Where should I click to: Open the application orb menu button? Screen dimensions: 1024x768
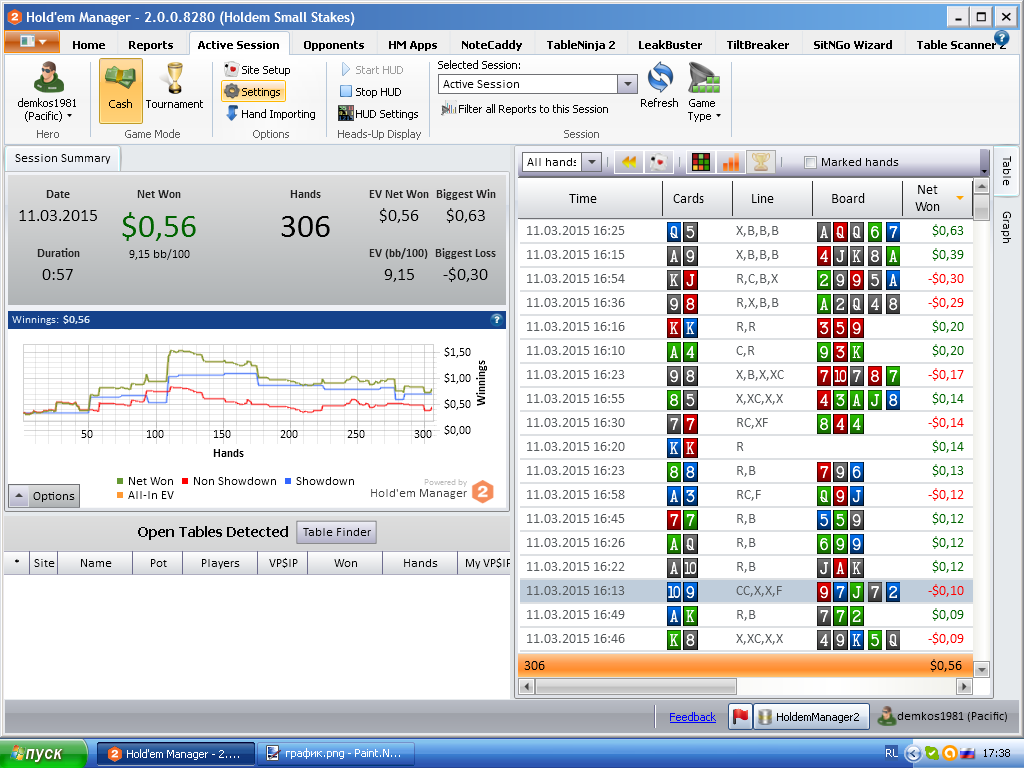[32, 42]
